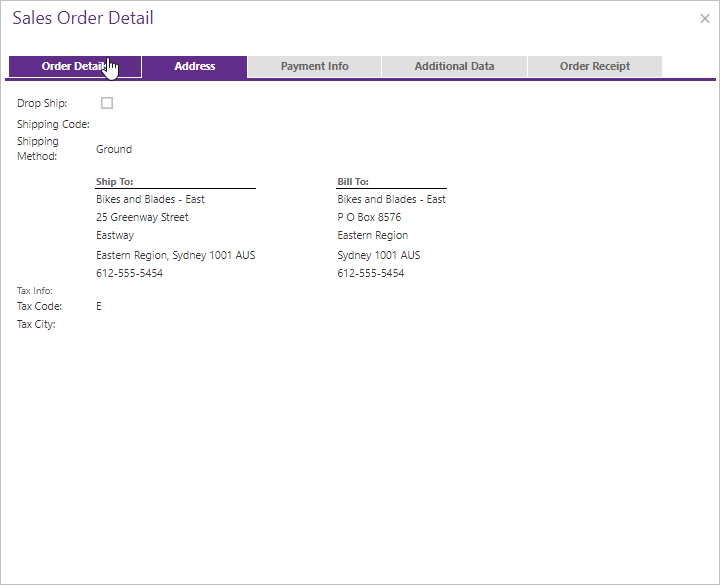Click the phone number under Bill To
Screen dimensions: 720x585
(370, 273)
